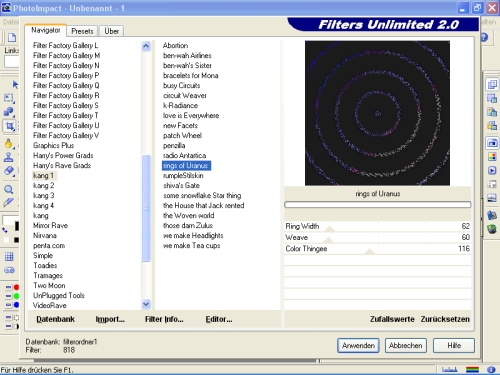Select the zoom magnifier tool
The height and width of the screenshot is (375, 500).
pyautogui.click(x=9, y=189)
